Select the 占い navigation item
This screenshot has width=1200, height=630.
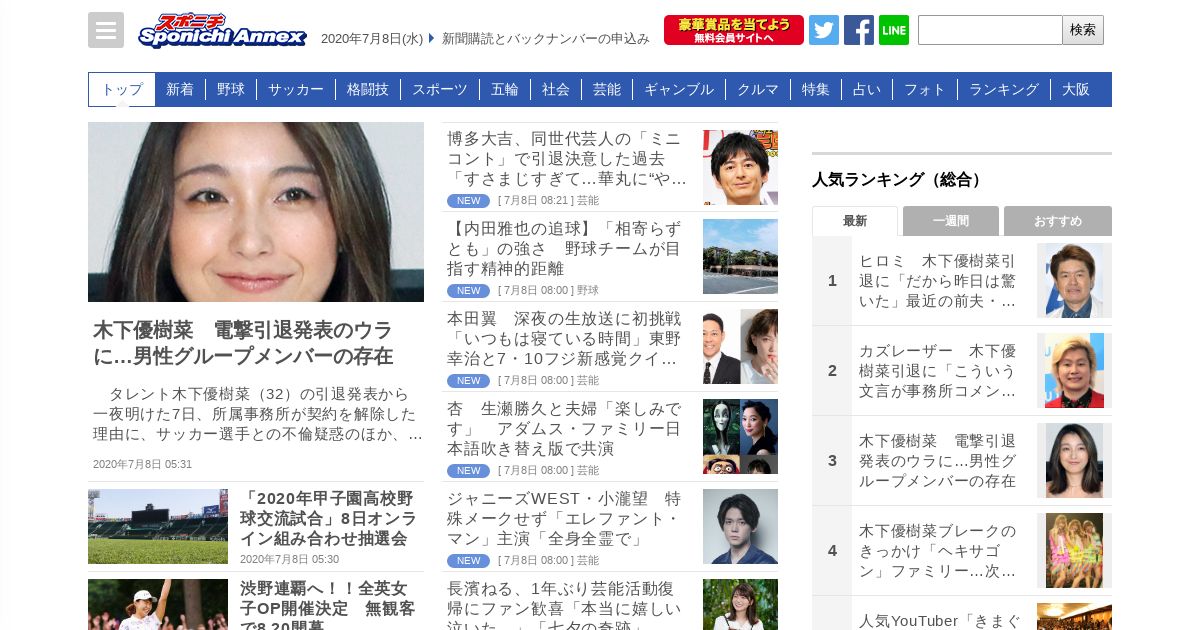867,89
